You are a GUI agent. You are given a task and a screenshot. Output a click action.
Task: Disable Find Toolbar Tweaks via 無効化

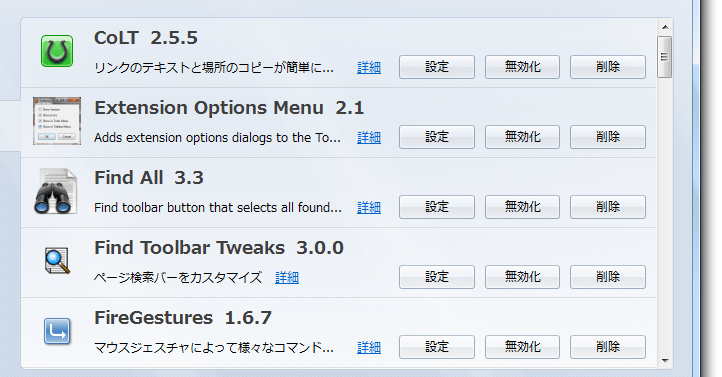click(522, 277)
